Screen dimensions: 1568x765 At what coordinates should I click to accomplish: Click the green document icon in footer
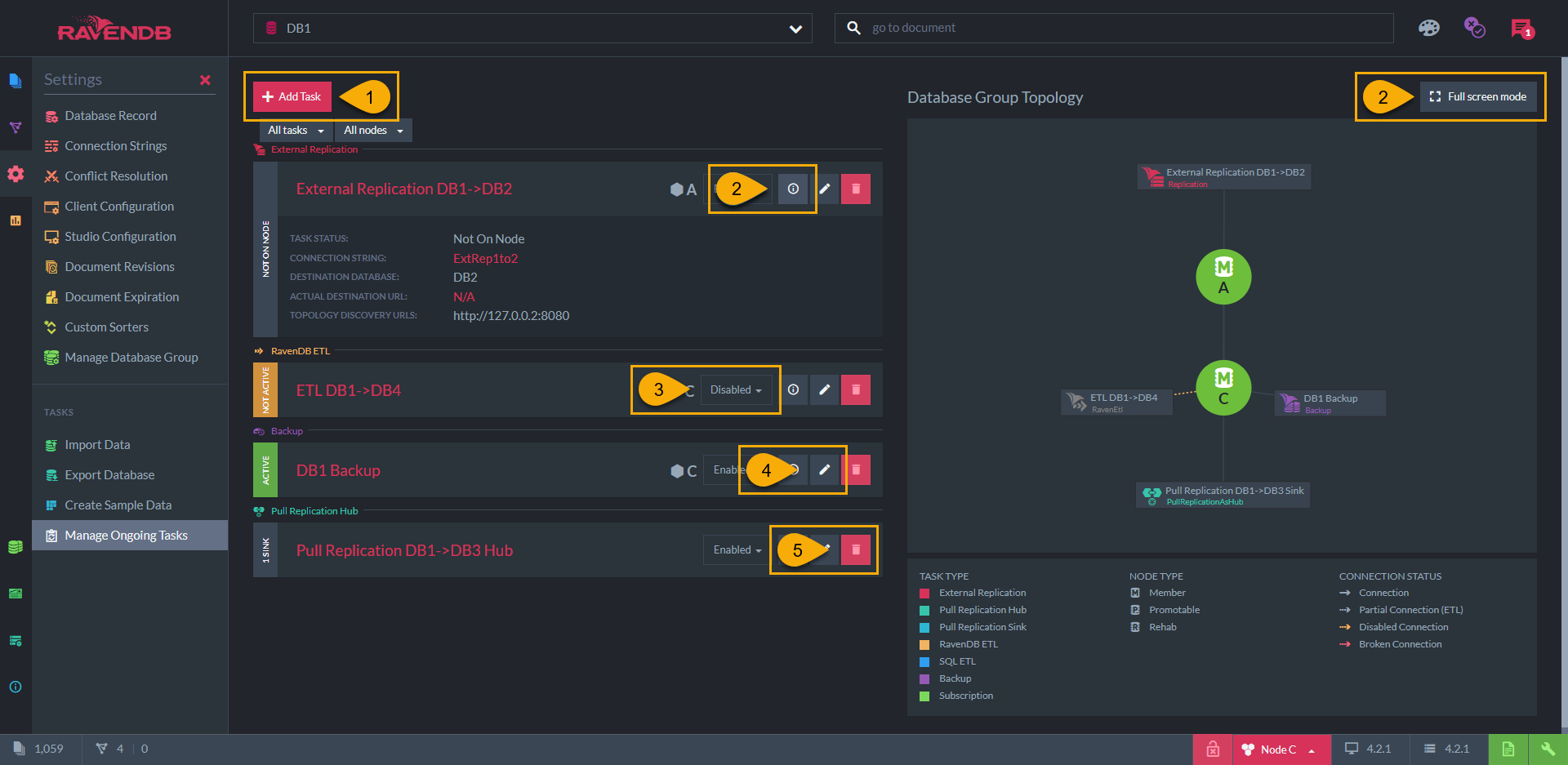1508,749
